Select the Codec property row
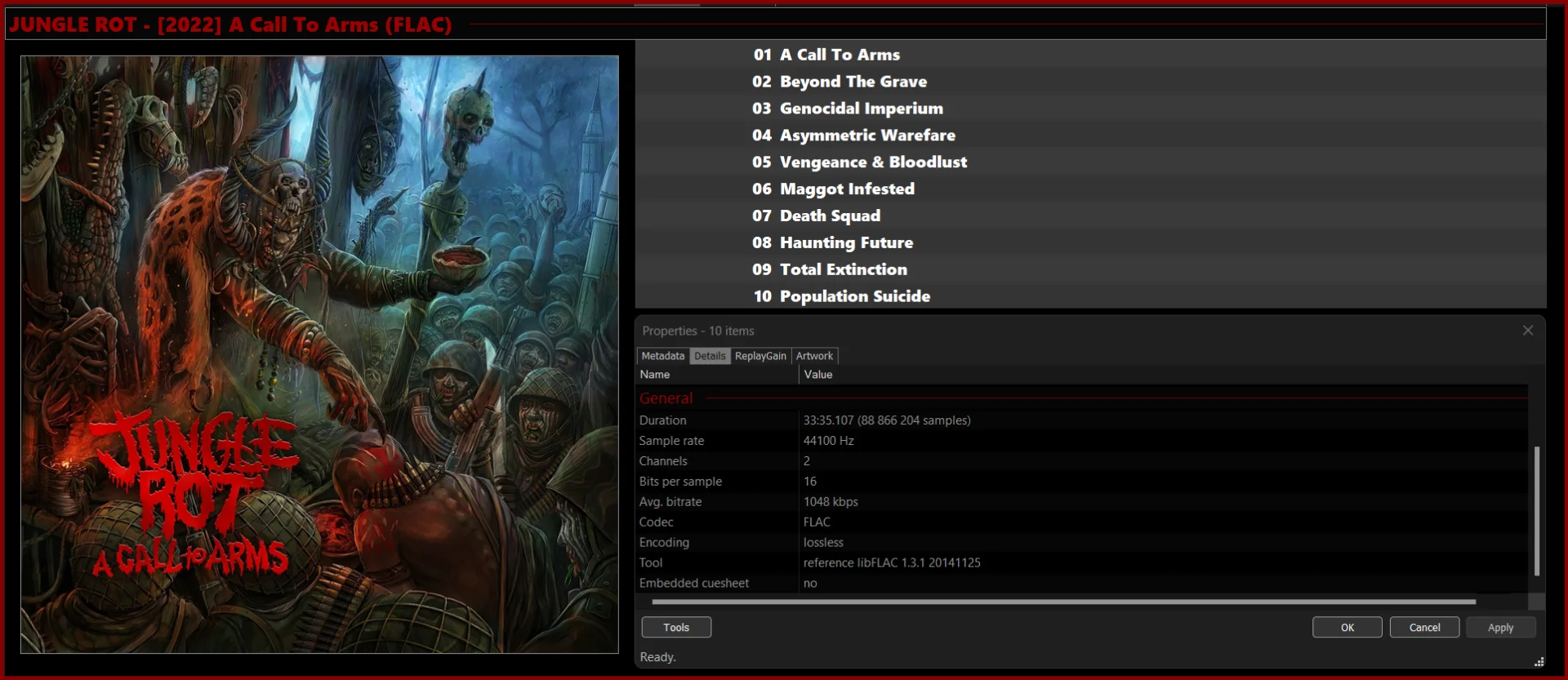This screenshot has width=1568, height=680. [x=1082, y=522]
